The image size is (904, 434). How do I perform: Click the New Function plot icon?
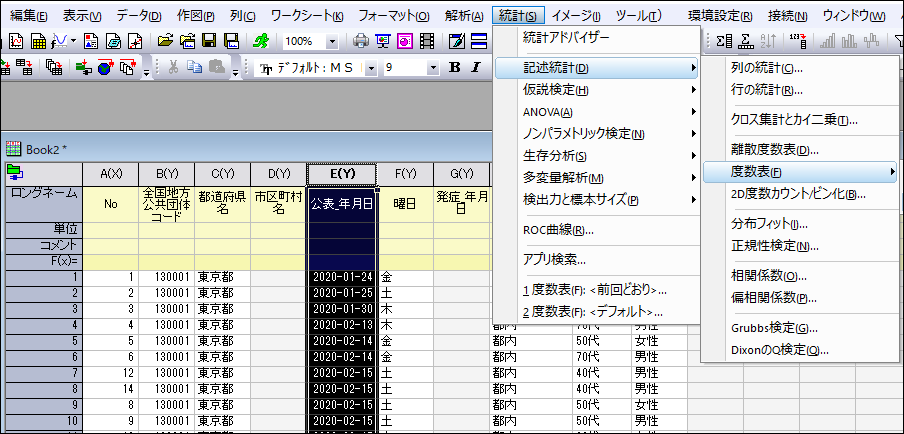pyautogui.click(x=60, y=41)
